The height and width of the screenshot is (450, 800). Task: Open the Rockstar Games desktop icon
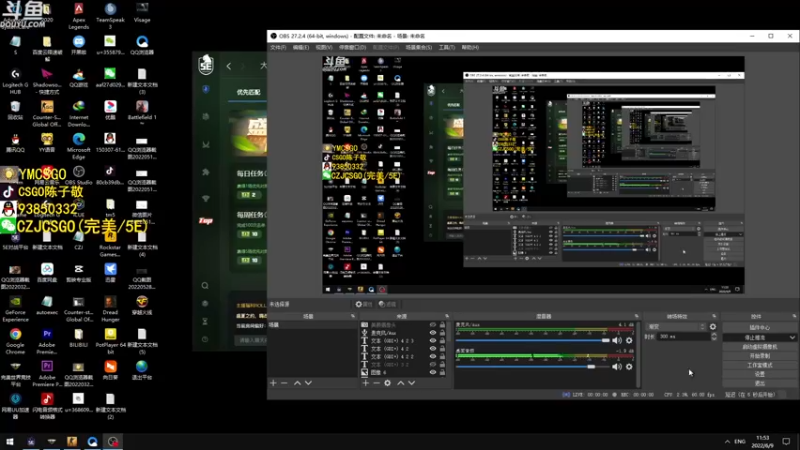coord(110,244)
